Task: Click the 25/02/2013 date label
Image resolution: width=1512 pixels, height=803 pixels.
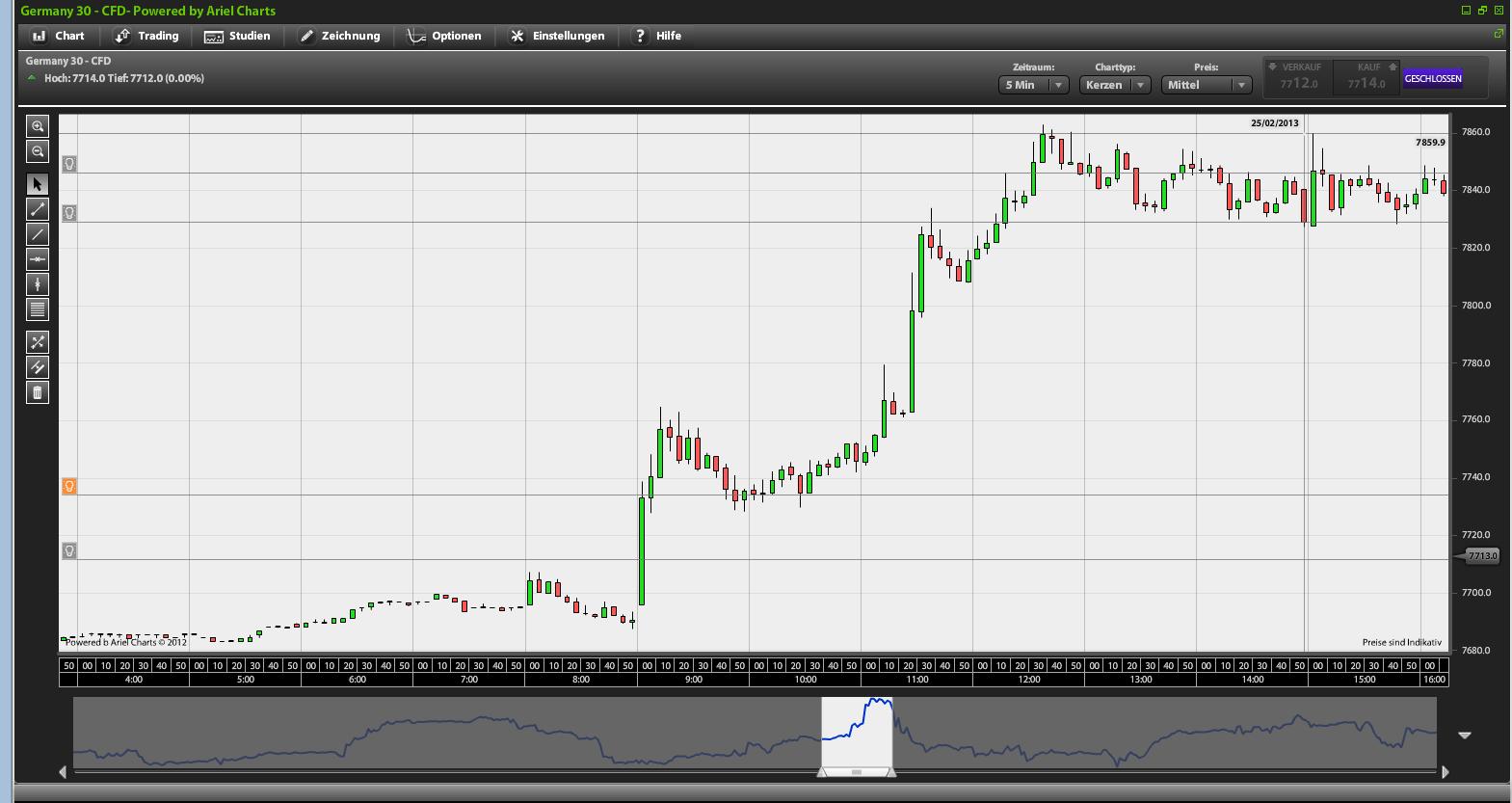Action: click(x=1275, y=123)
